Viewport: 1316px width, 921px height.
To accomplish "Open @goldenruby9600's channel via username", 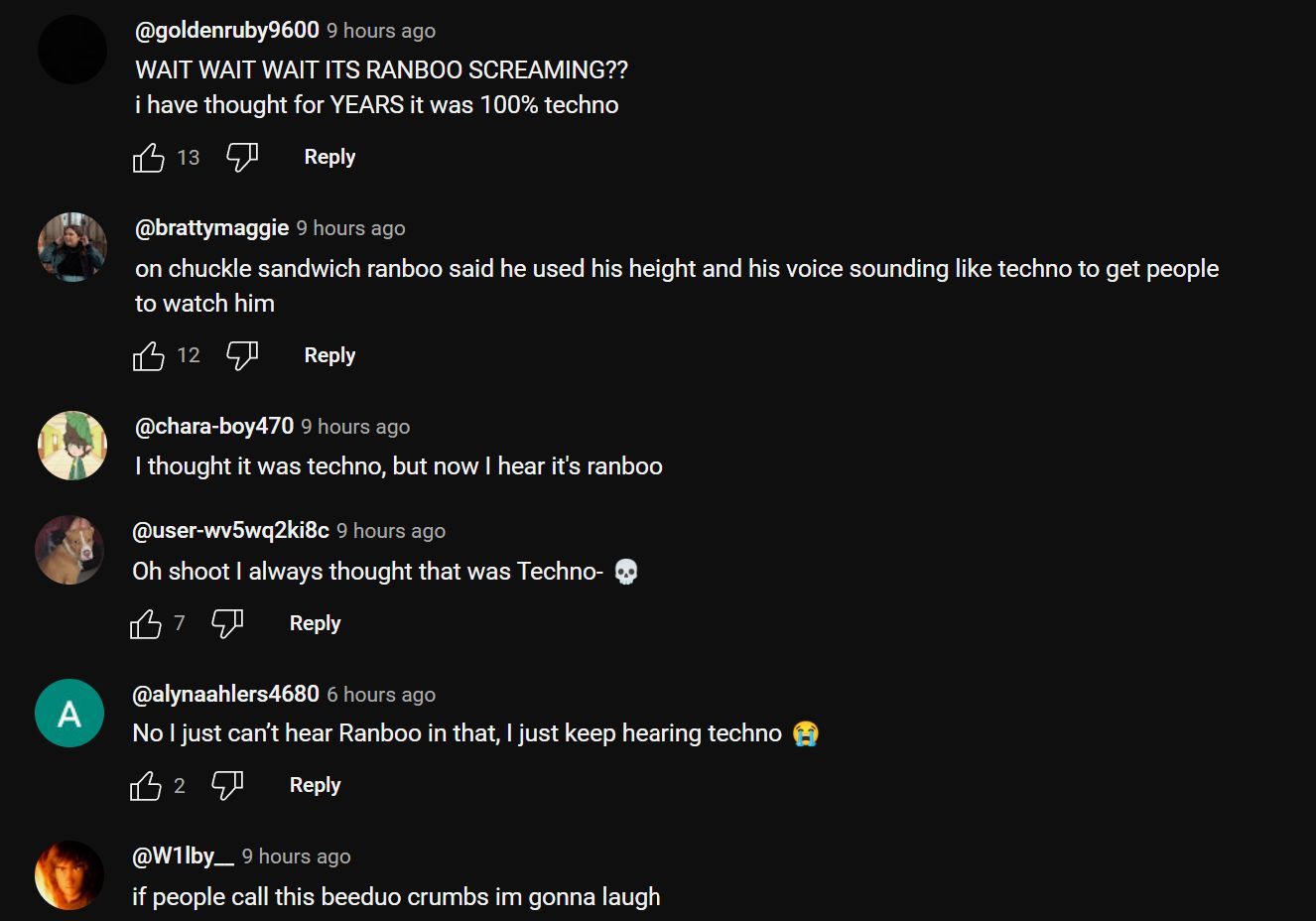I will [x=227, y=31].
